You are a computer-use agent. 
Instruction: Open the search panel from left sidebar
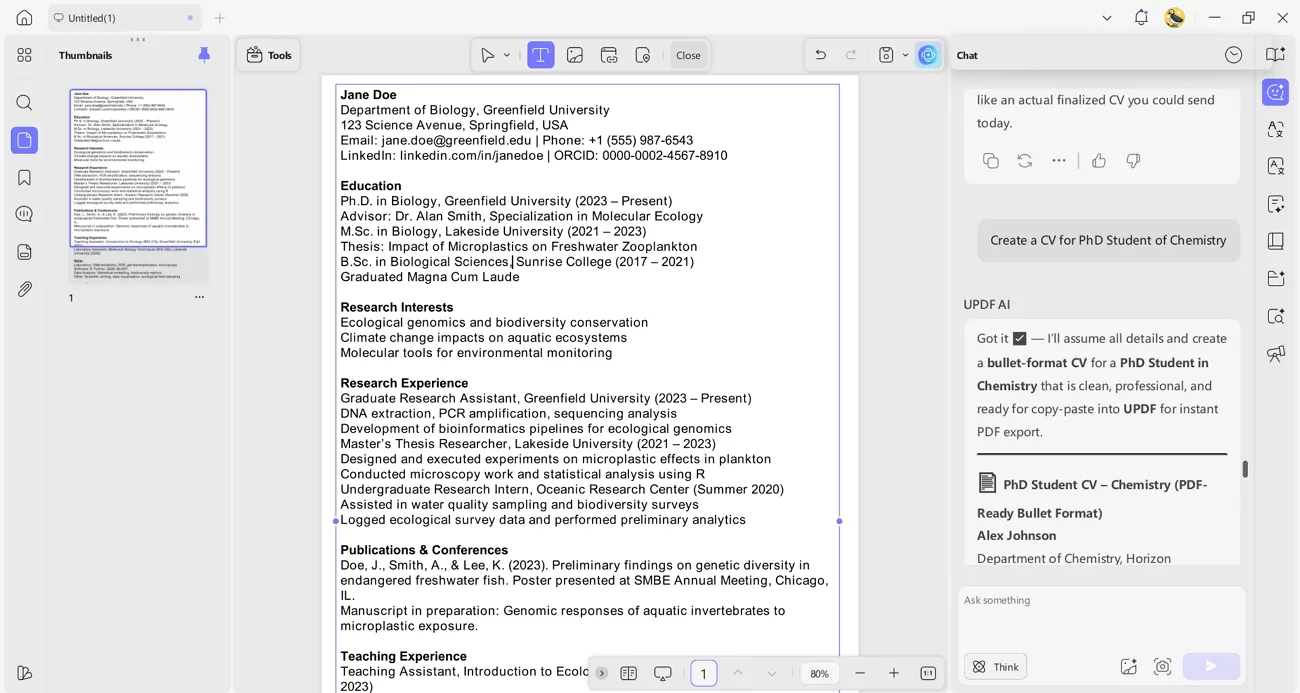(24, 103)
